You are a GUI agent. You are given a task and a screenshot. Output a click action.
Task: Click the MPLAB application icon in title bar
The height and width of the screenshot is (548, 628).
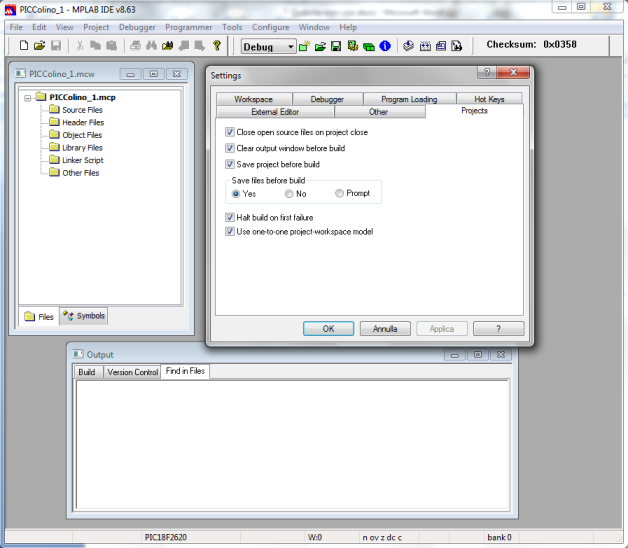coord(10,10)
